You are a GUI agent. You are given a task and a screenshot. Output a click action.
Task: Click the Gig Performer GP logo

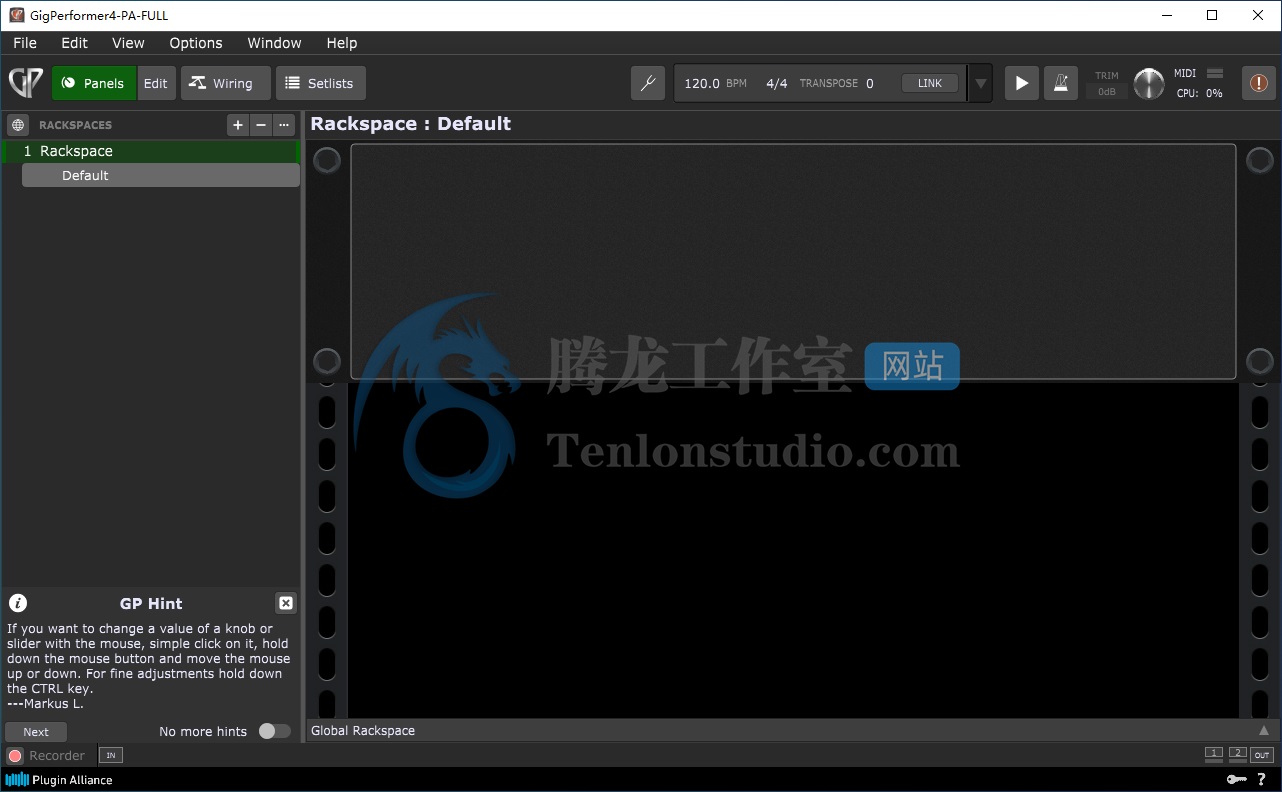point(25,83)
